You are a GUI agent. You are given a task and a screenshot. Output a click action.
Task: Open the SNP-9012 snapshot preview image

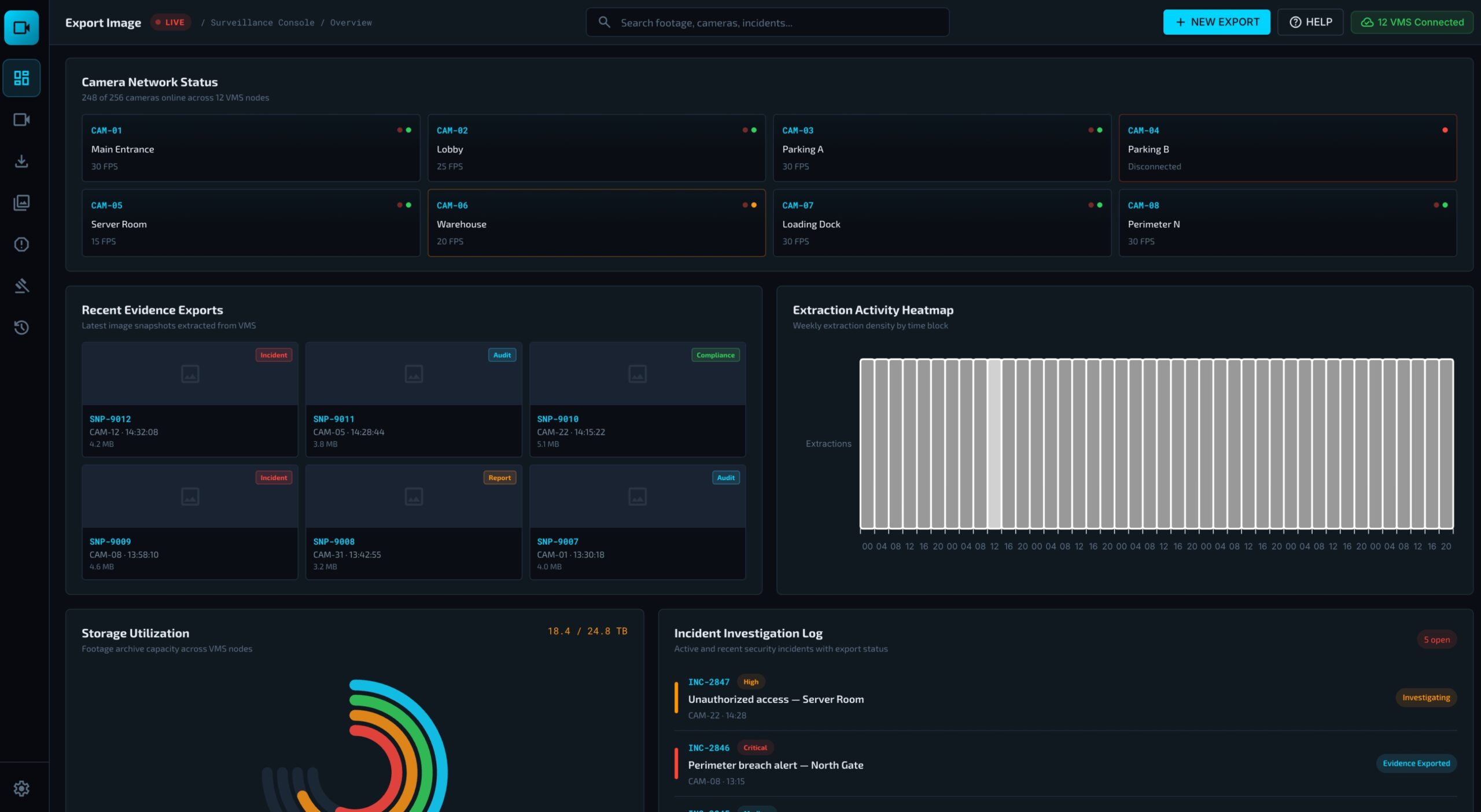tap(190, 374)
